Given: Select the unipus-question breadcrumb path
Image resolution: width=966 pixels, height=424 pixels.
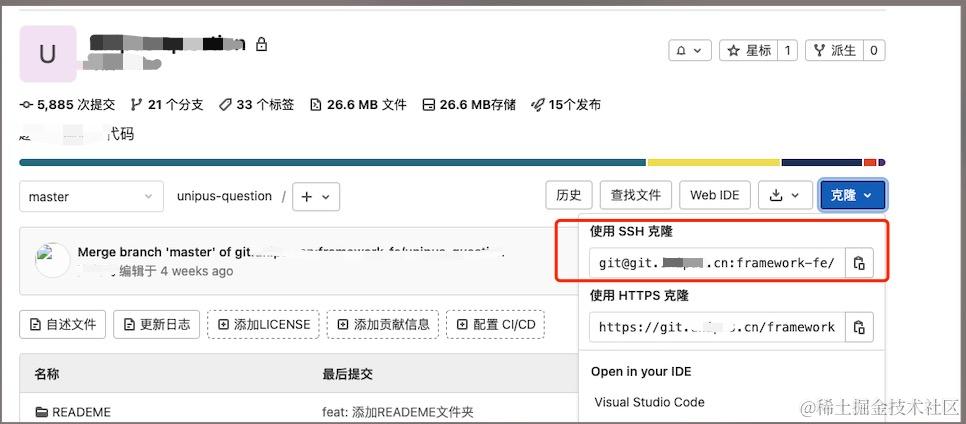Looking at the screenshot, I should [224, 196].
